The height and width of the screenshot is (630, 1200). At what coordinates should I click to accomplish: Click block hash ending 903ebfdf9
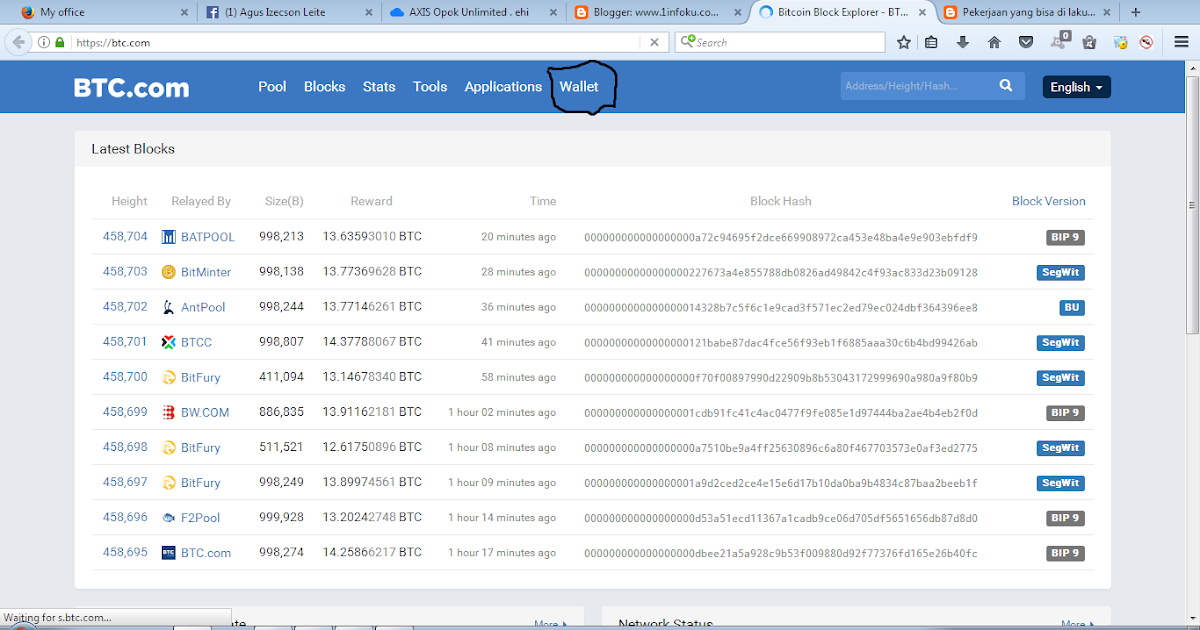781,237
